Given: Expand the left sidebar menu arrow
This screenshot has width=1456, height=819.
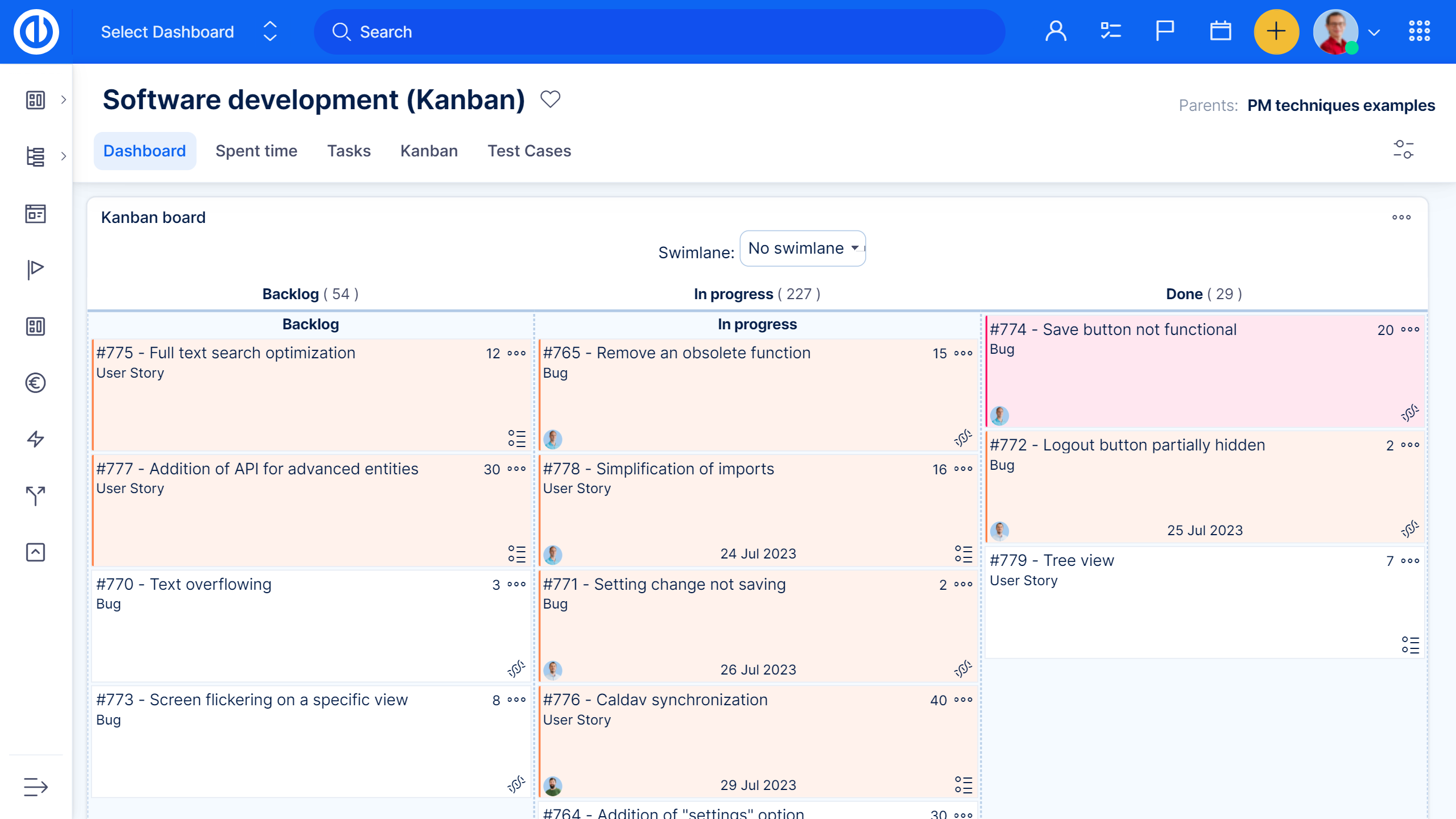Looking at the screenshot, I should click(35, 787).
